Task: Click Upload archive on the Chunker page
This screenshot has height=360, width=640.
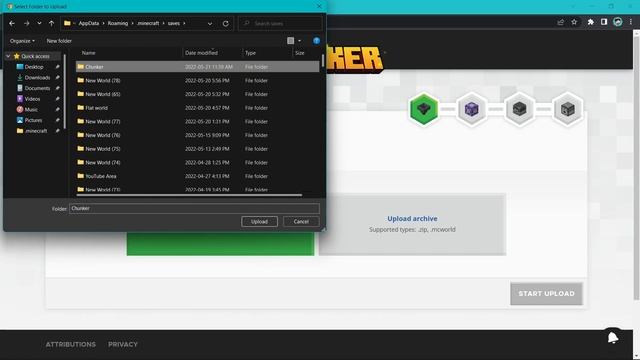Action: [x=412, y=219]
